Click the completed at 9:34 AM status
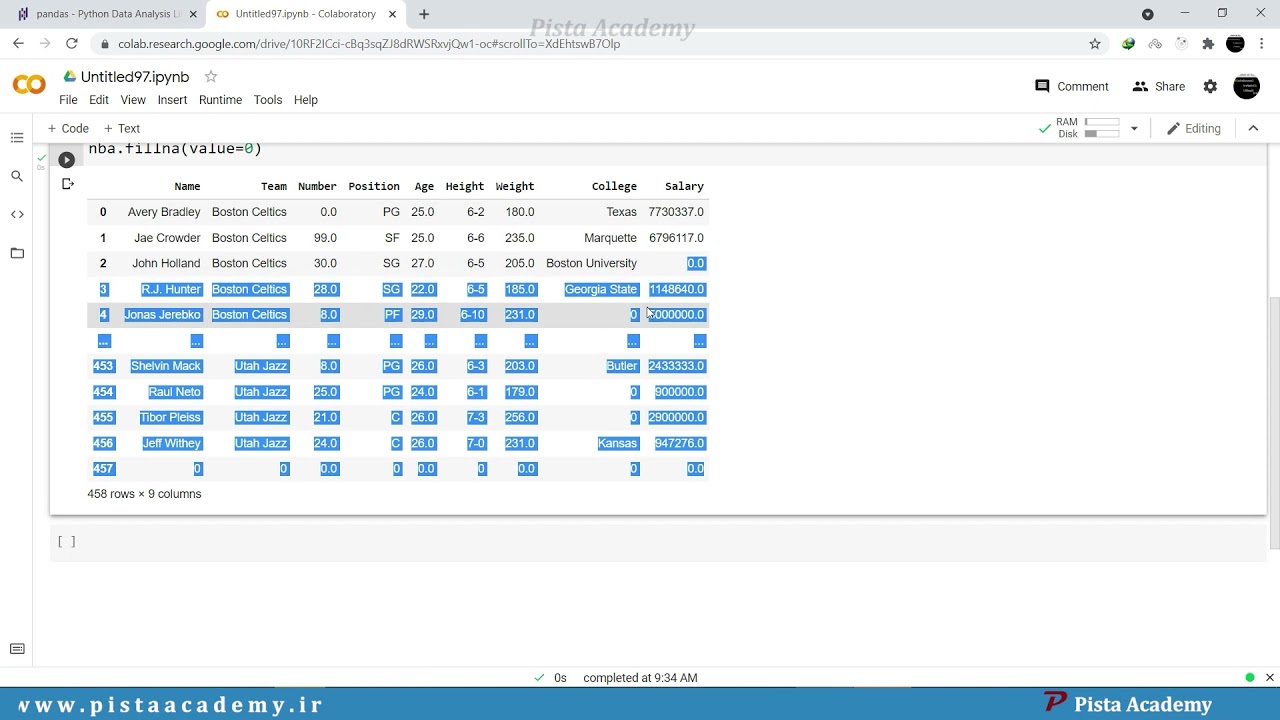This screenshot has height=720, width=1280. coord(640,678)
